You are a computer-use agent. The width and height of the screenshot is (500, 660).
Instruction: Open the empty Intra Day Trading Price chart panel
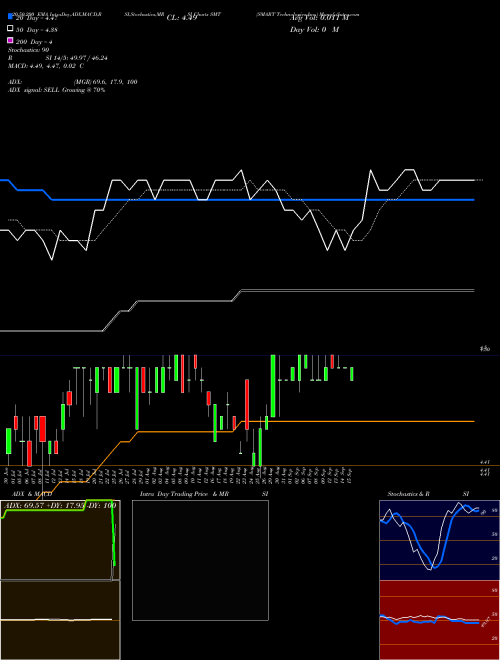click(x=200, y=560)
